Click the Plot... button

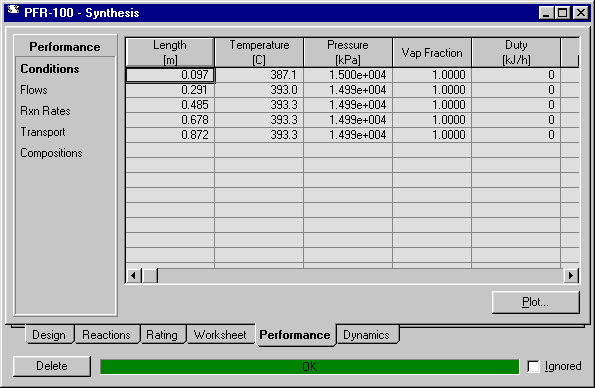[x=535, y=302]
